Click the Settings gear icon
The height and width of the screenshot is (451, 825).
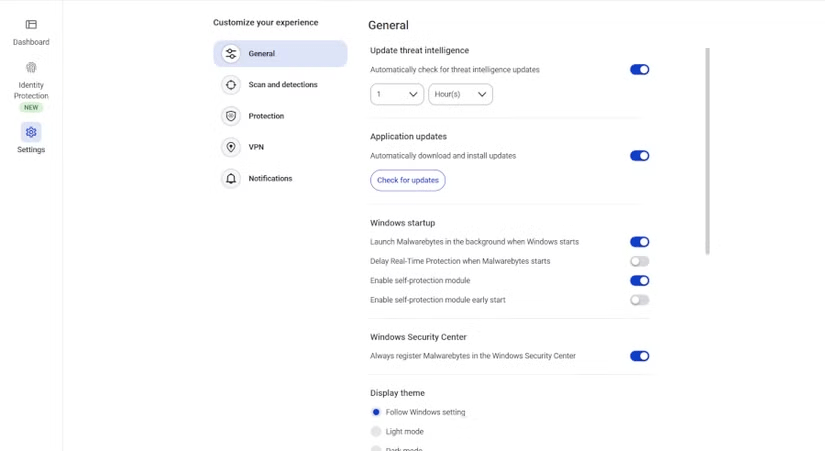pos(31,132)
